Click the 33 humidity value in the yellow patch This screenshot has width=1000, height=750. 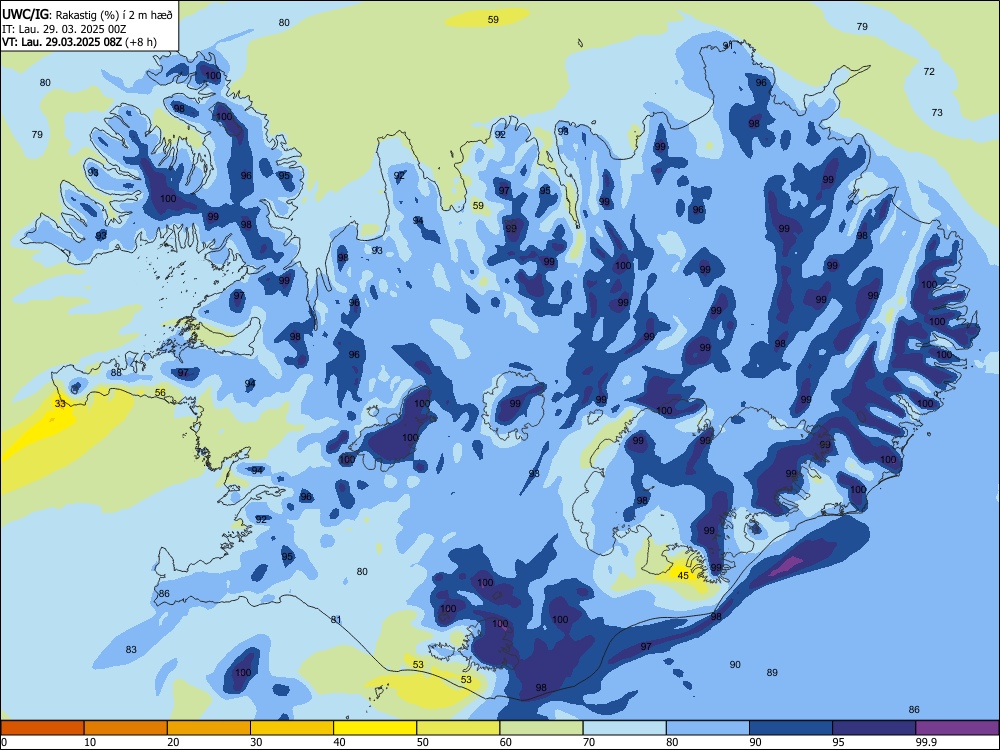click(60, 404)
